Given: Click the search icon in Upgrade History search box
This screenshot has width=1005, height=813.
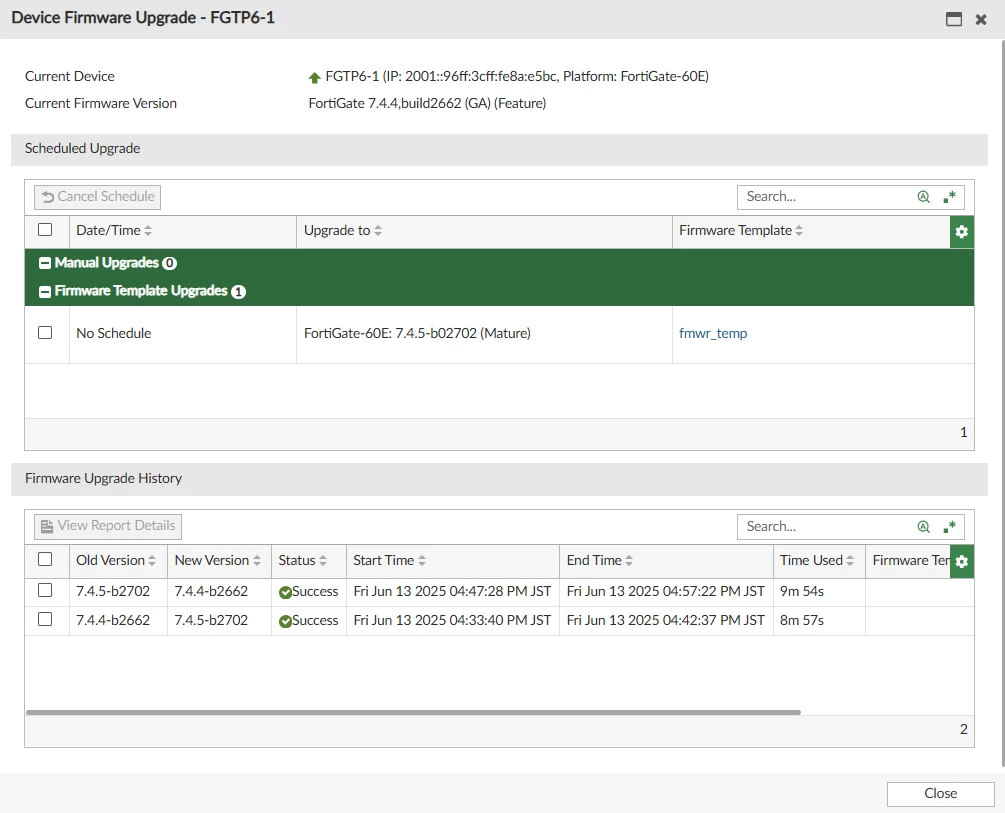Looking at the screenshot, I should pyautogui.click(x=924, y=526).
